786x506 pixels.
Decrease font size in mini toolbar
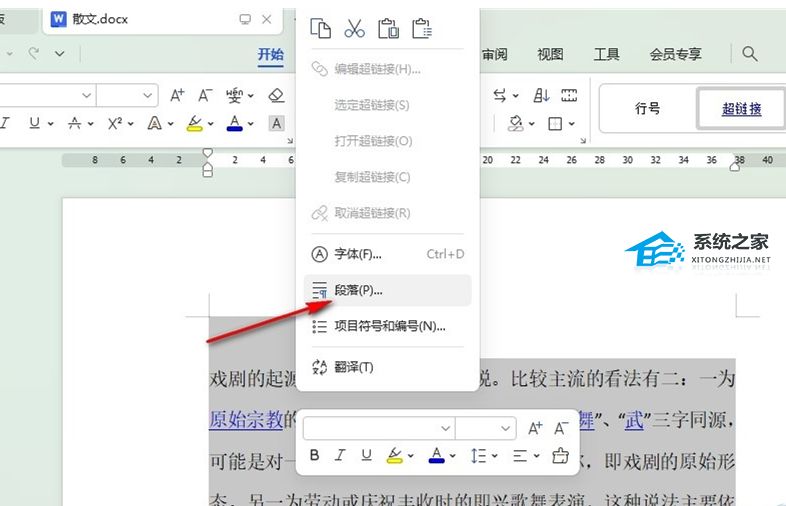click(561, 428)
